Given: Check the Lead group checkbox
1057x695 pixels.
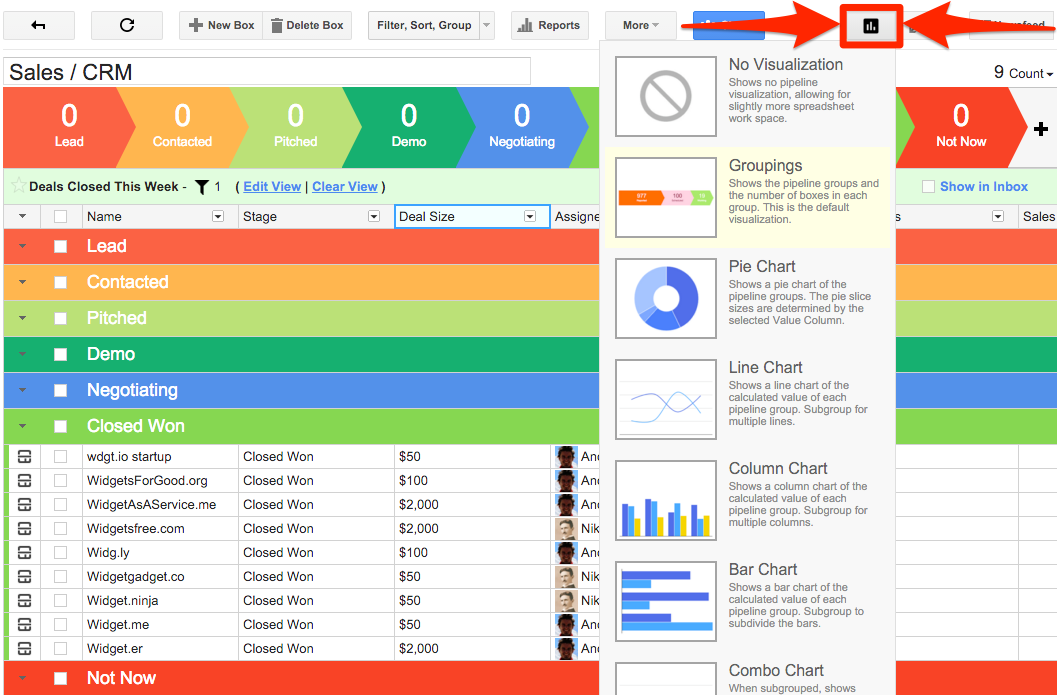Looking at the screenshot, I should (x=61, y=246).
